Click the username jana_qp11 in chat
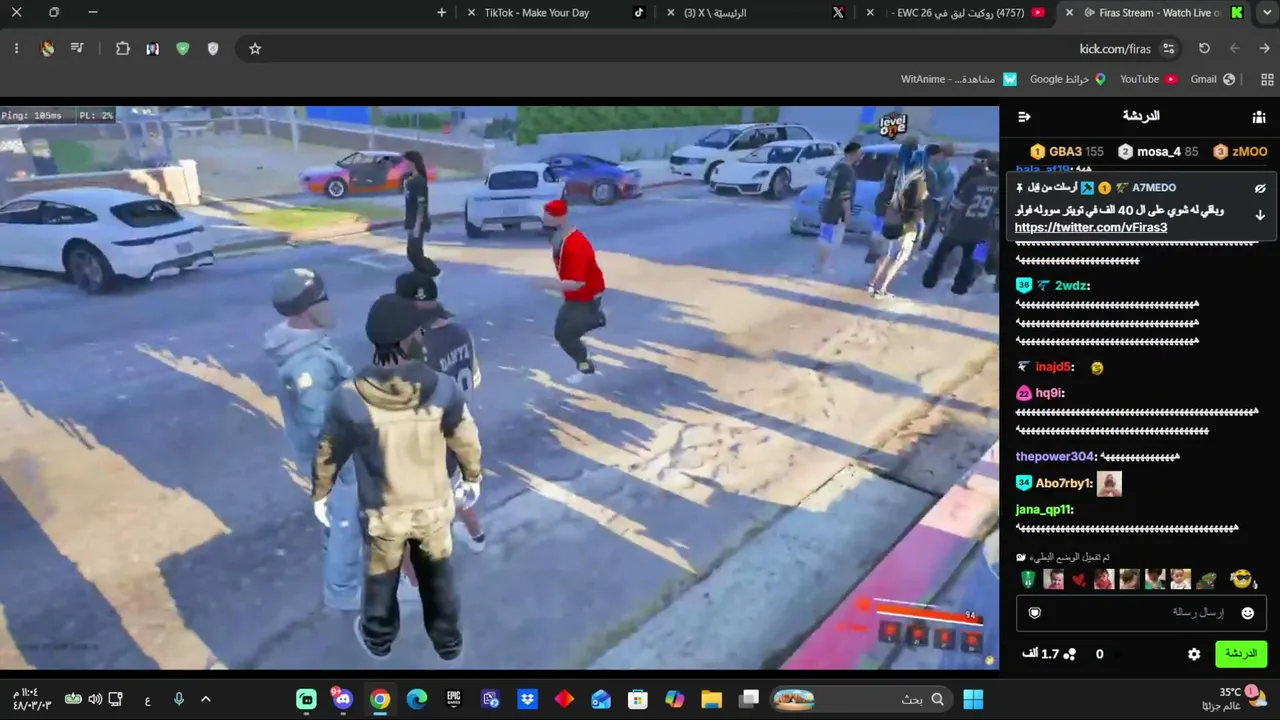 coord(1044,510)
